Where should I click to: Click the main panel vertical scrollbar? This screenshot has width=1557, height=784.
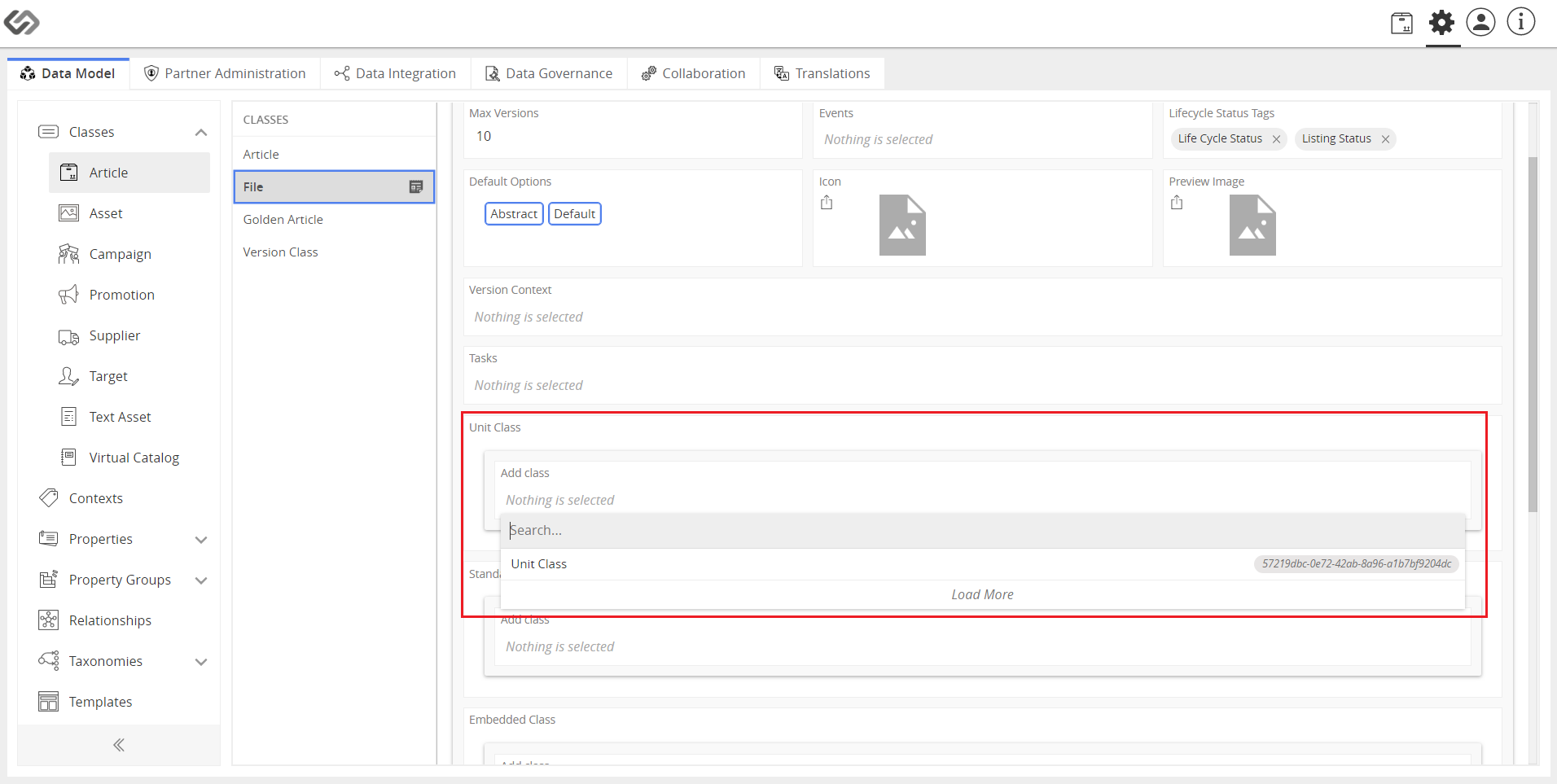(x=1533, y=334)
